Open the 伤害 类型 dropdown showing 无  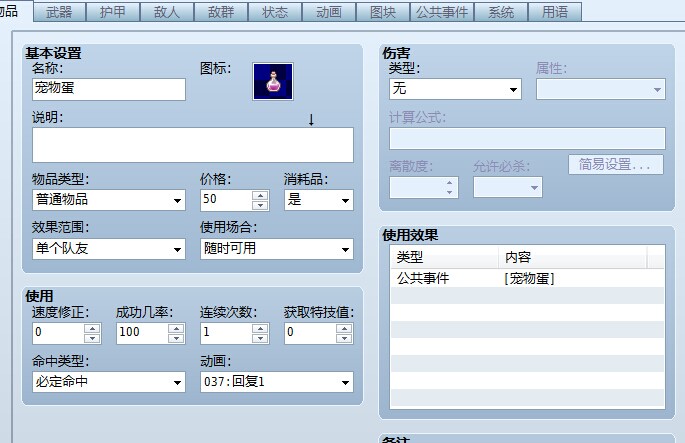[455, 89]
